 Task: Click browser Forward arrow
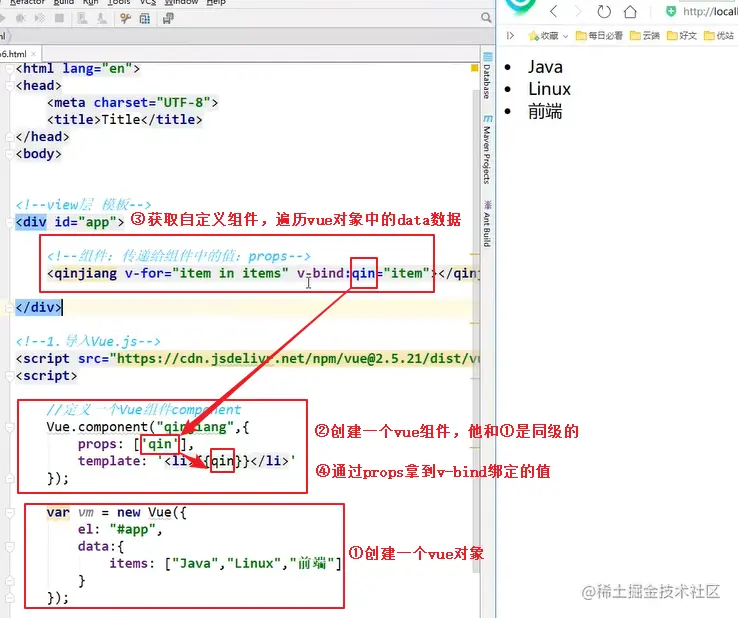pos(578,11)
